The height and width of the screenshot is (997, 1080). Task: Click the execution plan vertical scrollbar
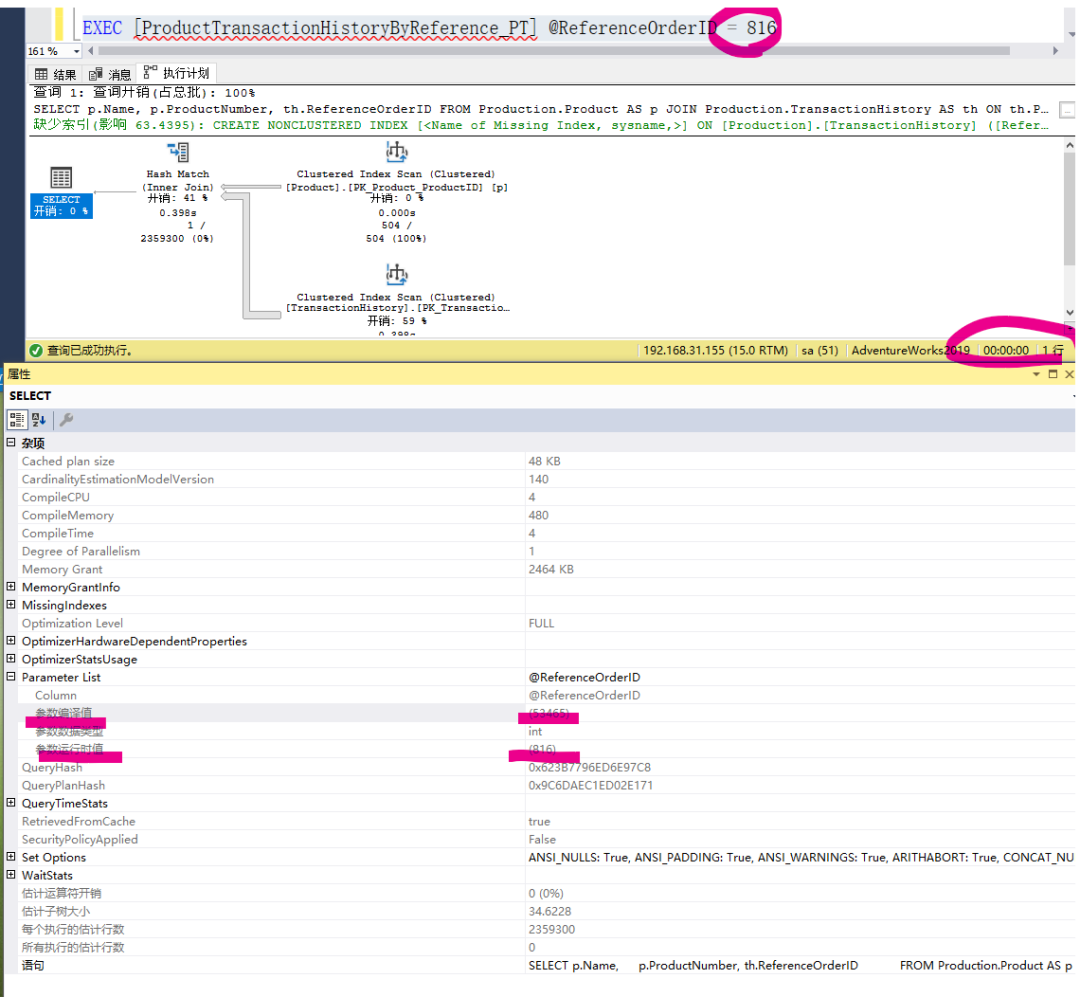(x=1069, y=208)
